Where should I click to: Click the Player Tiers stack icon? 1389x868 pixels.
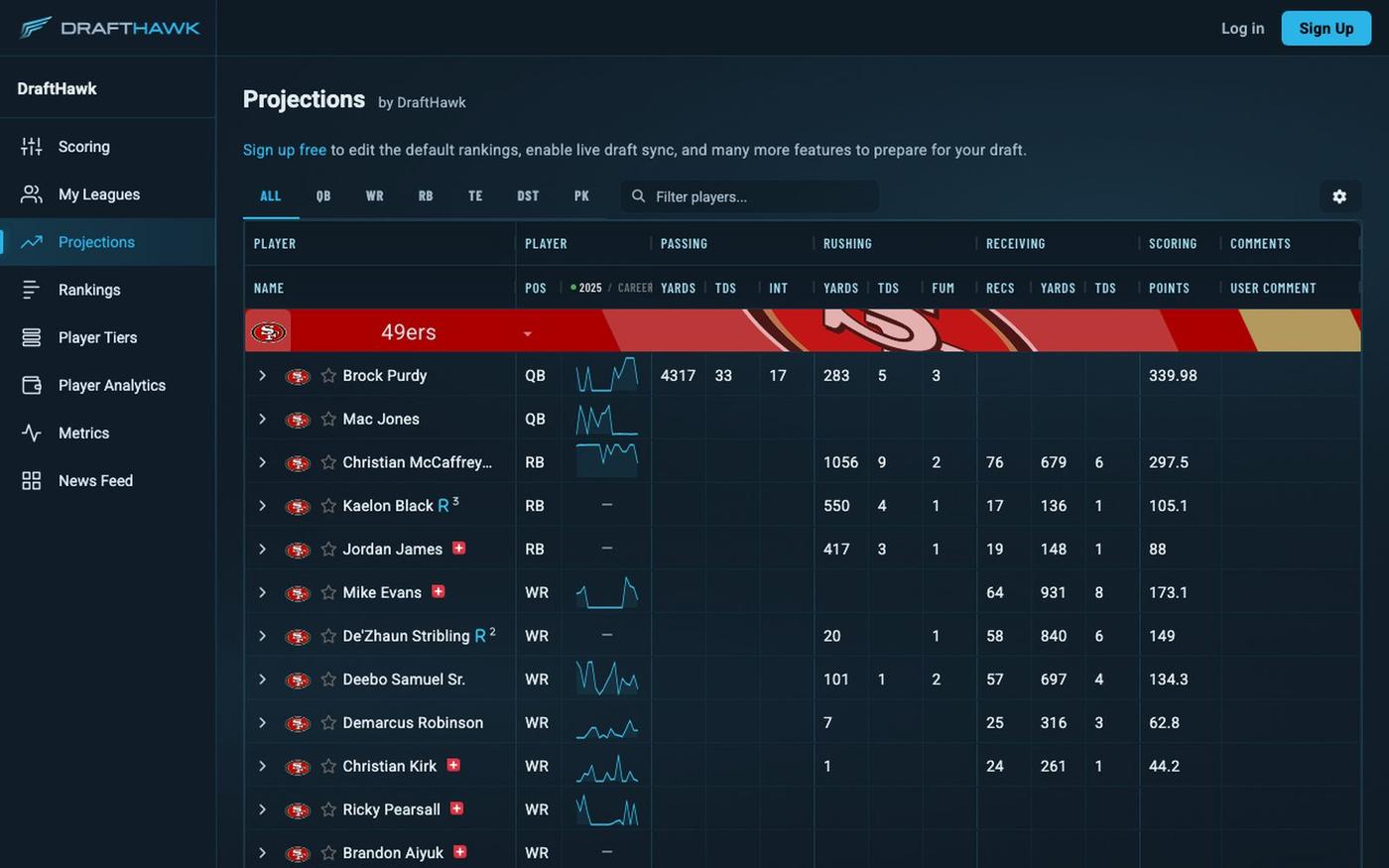32,337
